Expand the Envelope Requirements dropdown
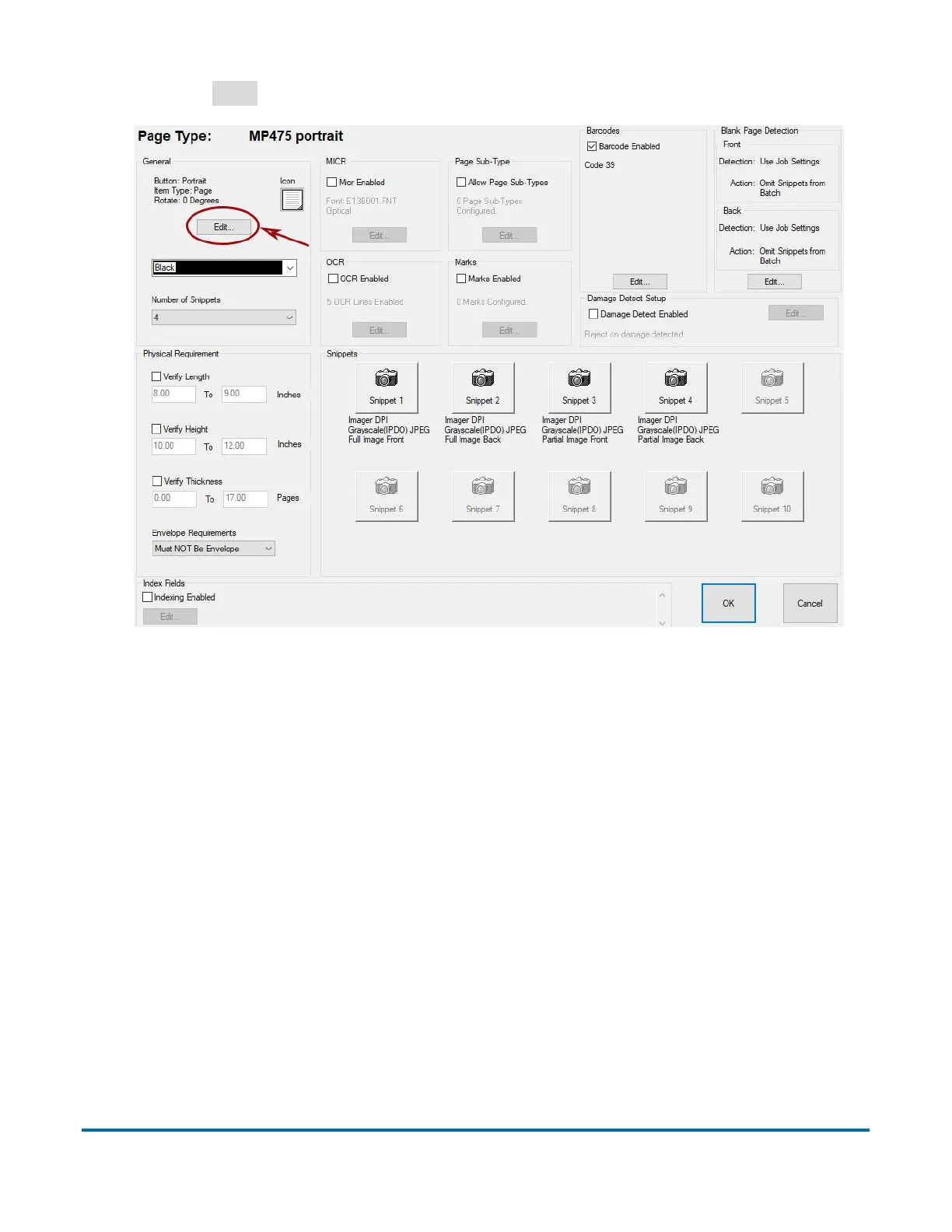952x1232 pixels. tap(214, 548)
